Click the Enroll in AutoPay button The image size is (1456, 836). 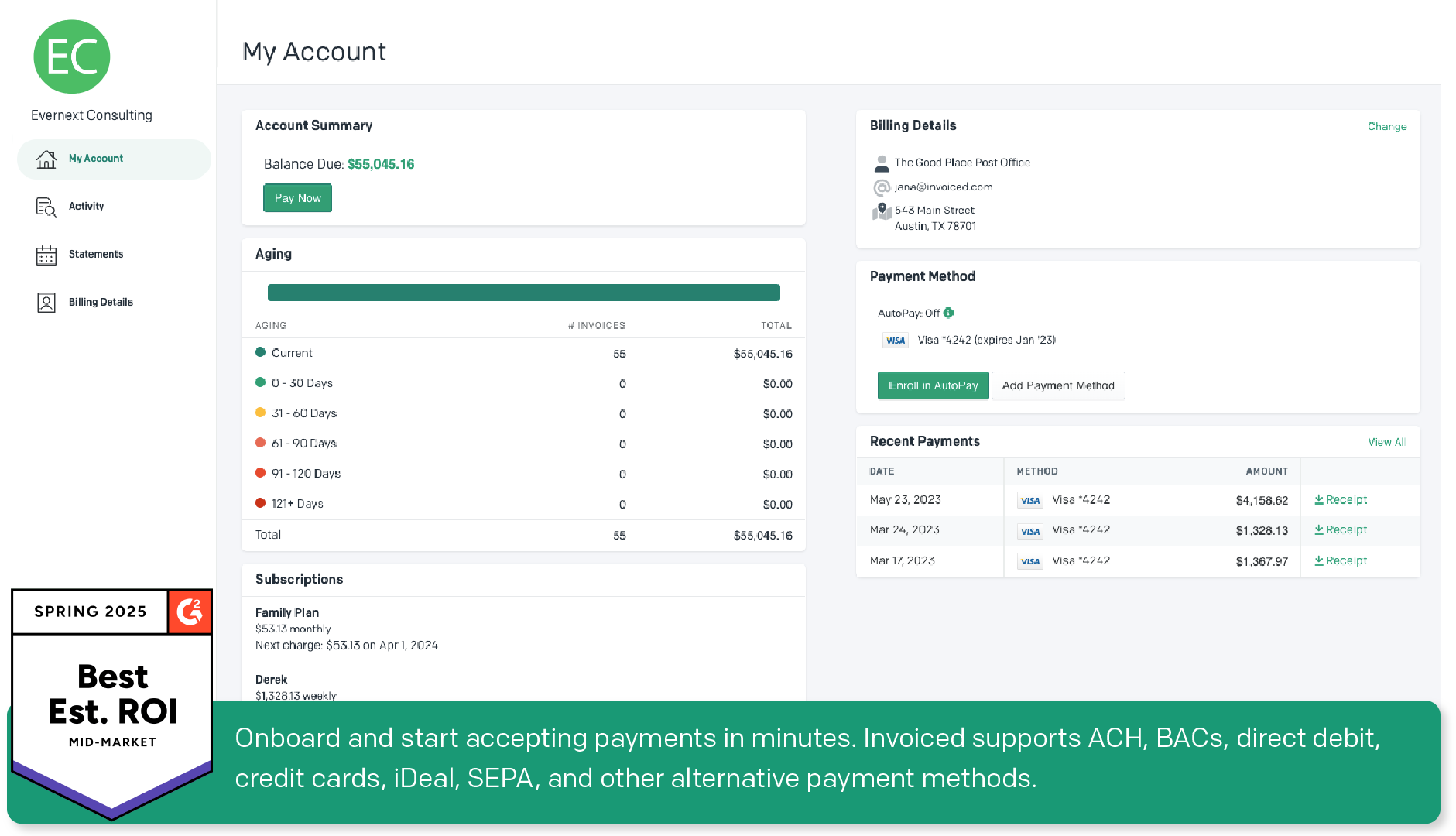coord(933,385)
